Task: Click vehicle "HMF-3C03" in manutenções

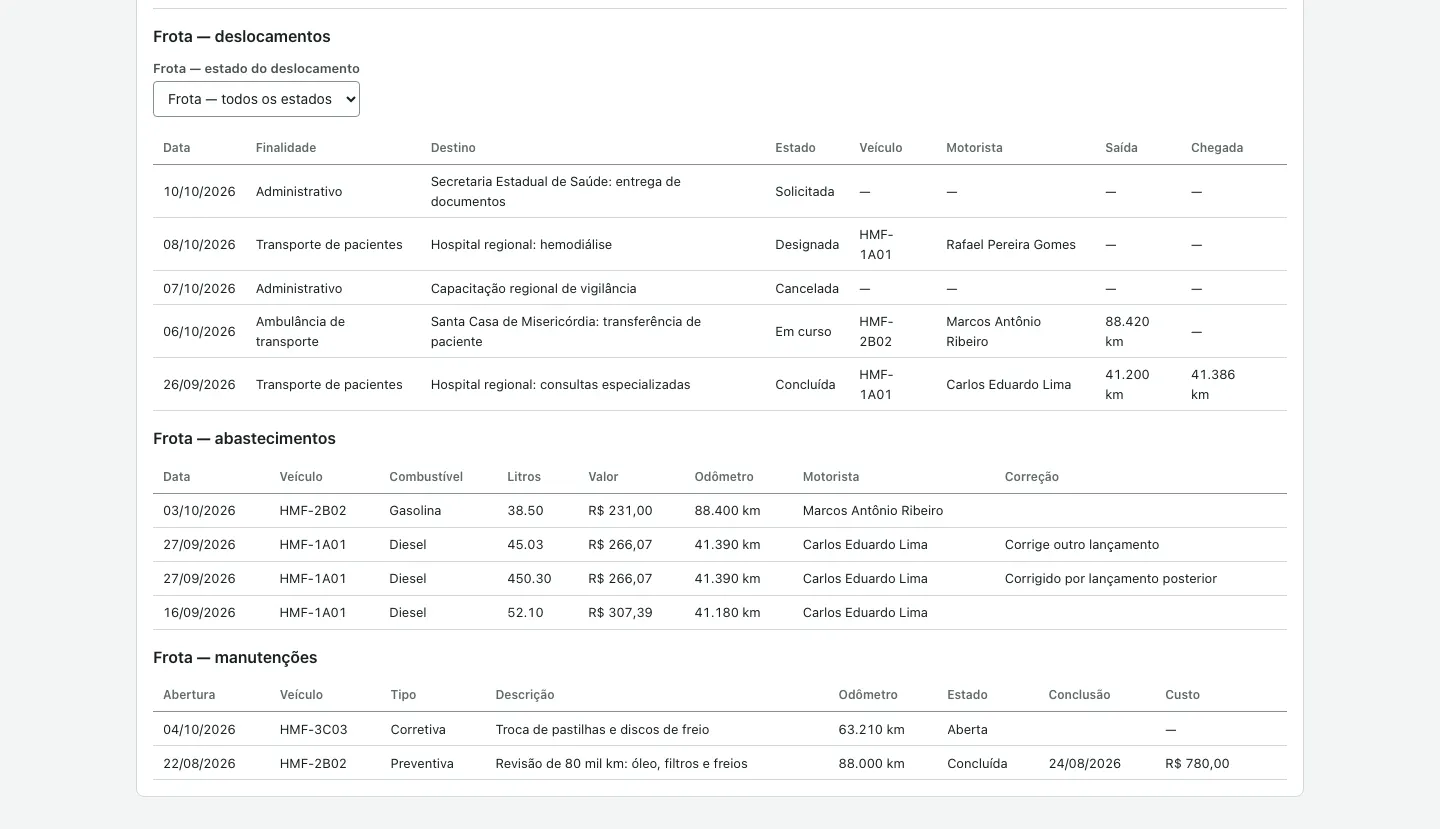Action: click(x=313, y=730)
